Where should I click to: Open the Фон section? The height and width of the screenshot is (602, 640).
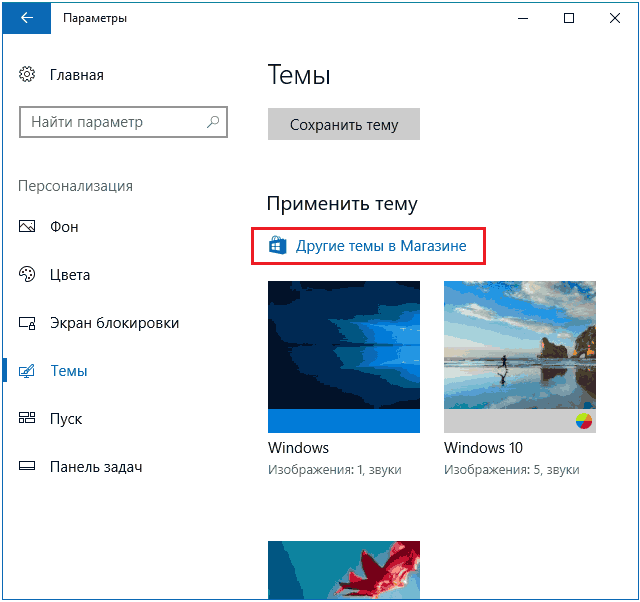point(64,227)
